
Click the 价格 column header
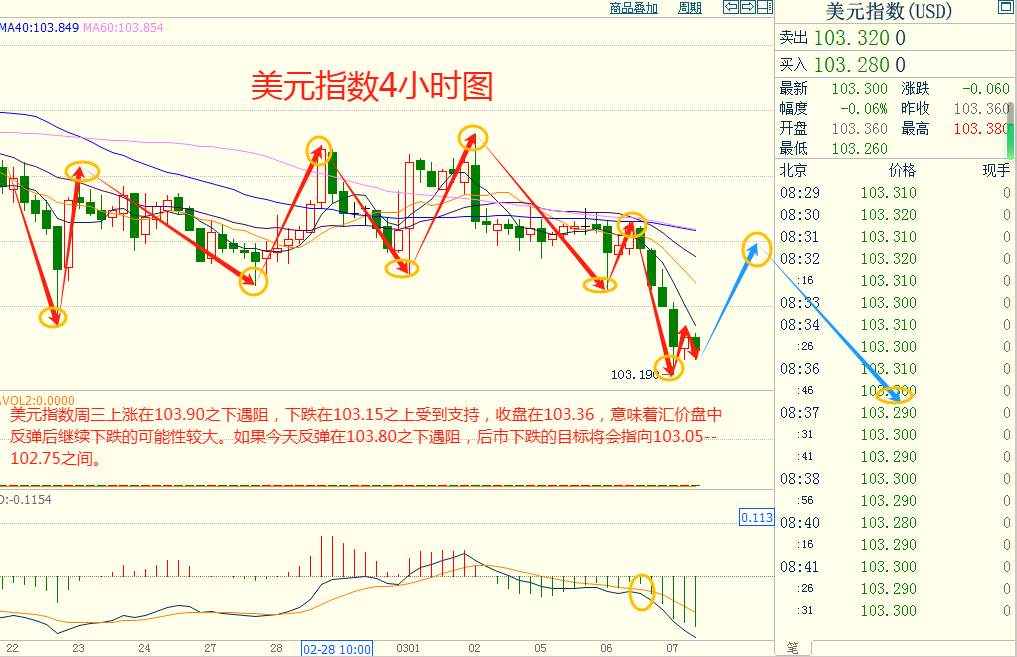click(902, 171)
